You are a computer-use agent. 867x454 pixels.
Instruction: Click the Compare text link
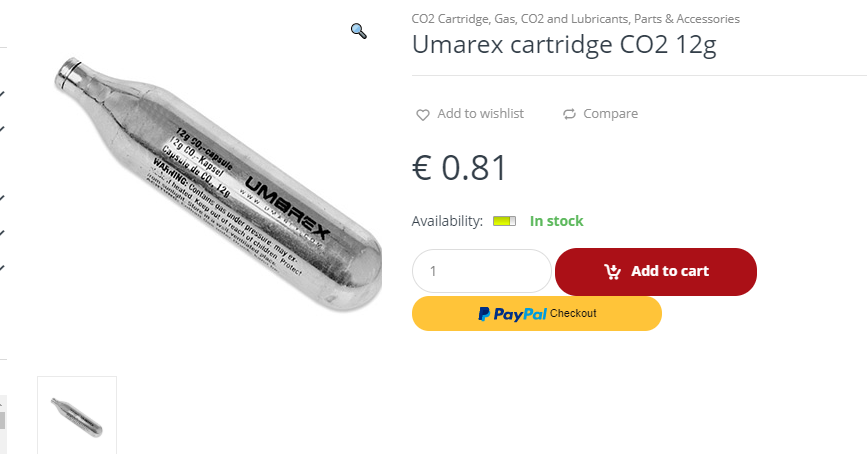tap(610, 113)
